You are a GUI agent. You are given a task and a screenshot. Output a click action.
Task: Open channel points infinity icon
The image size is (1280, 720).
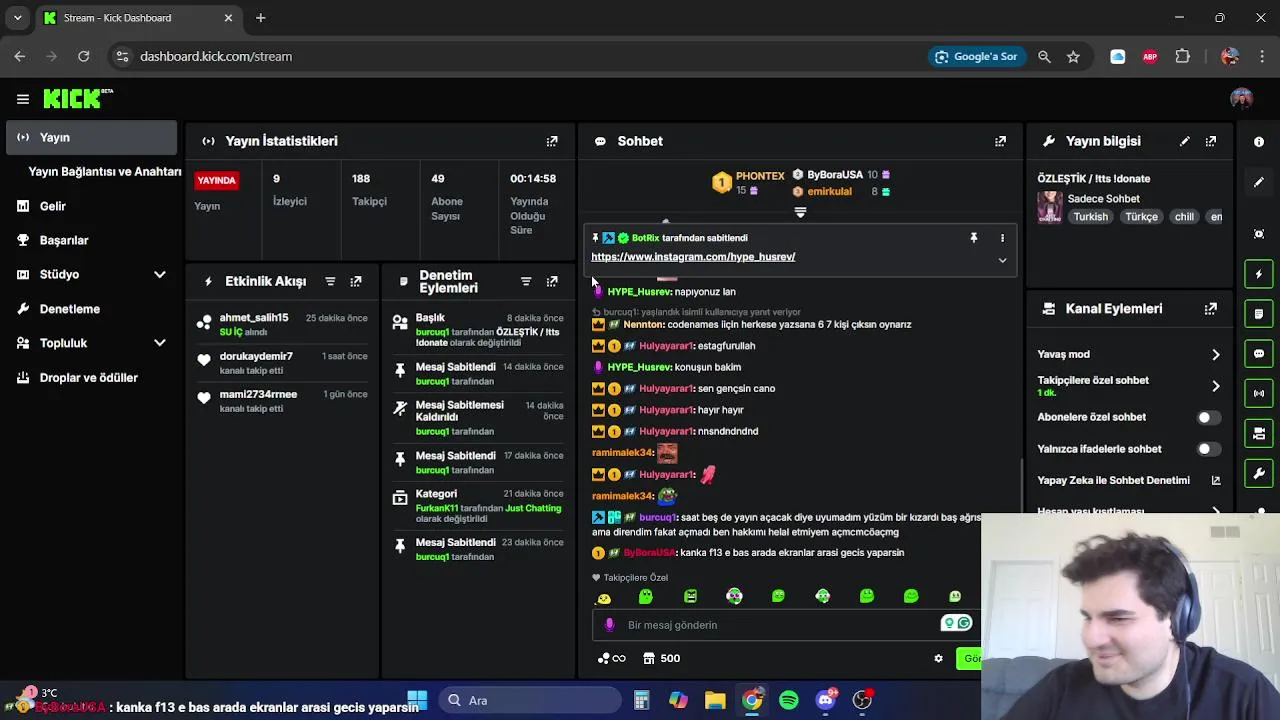pyautogui.click(x=611, y=658)
